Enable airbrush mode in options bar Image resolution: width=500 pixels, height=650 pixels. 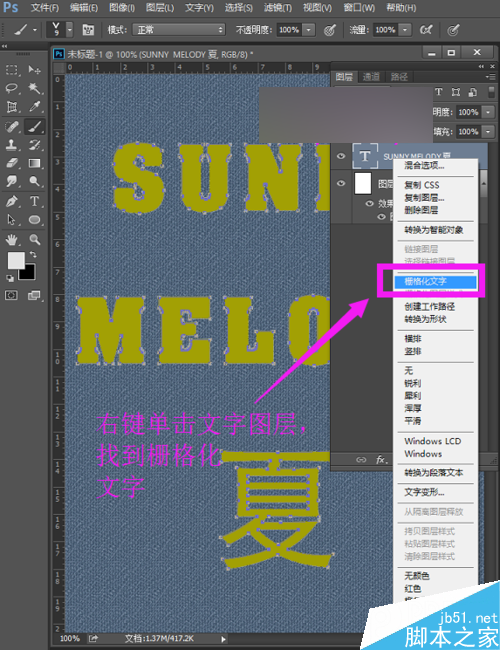tap(426, 30)
